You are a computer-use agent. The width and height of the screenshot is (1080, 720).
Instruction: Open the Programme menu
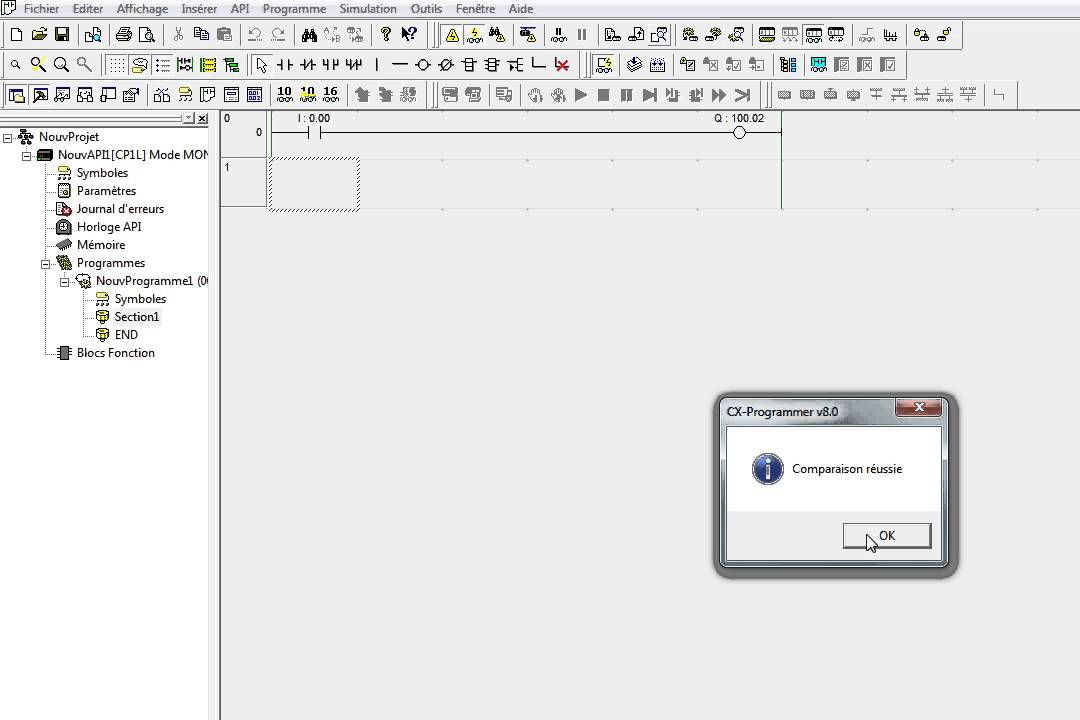click(x=294, y=9)
